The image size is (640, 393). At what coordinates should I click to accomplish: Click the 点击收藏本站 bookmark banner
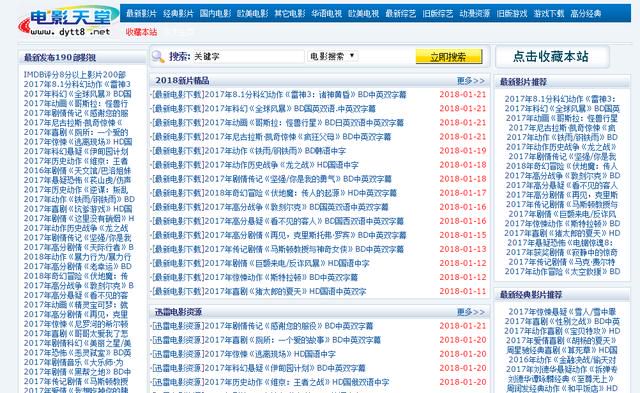[x=551, y=57]
